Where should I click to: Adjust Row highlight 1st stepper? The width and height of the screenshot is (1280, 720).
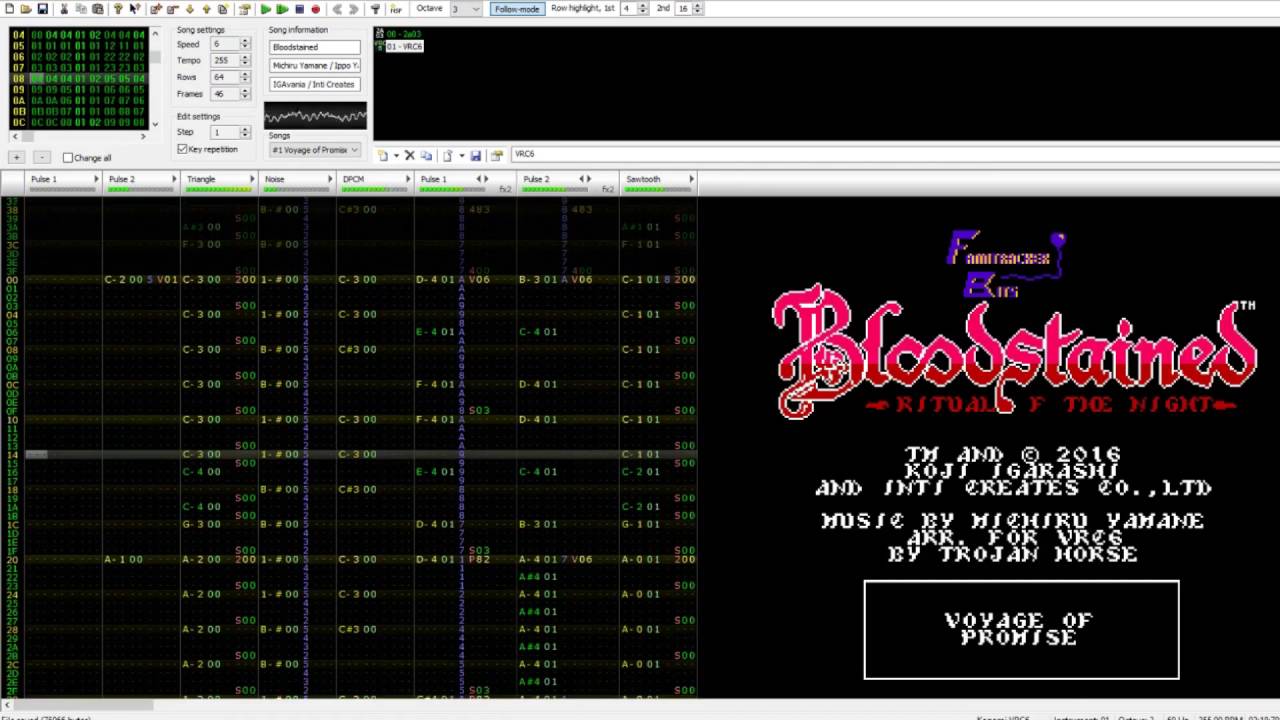[641, 9]
